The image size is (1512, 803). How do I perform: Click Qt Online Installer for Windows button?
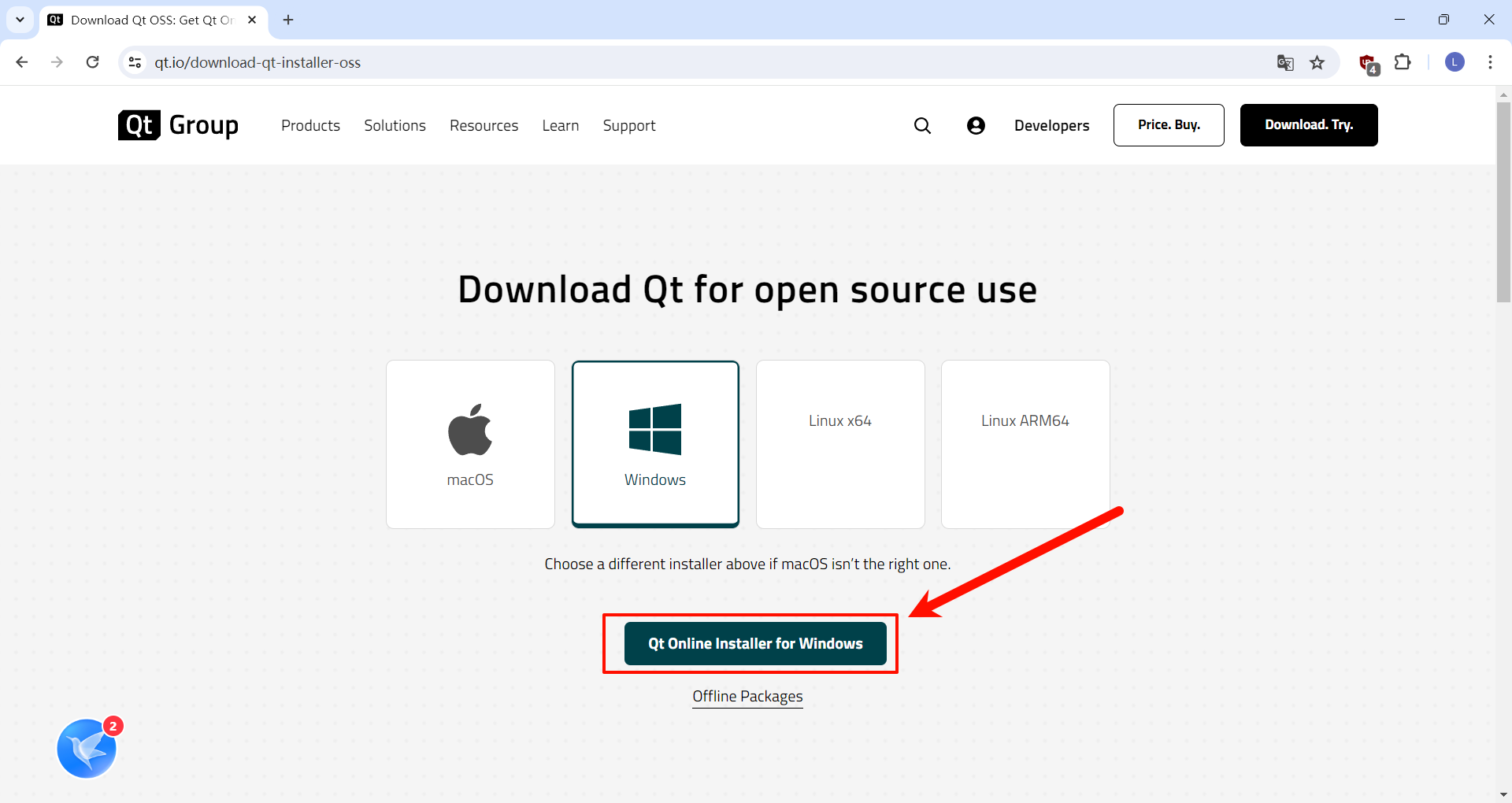tap(755, 644)
